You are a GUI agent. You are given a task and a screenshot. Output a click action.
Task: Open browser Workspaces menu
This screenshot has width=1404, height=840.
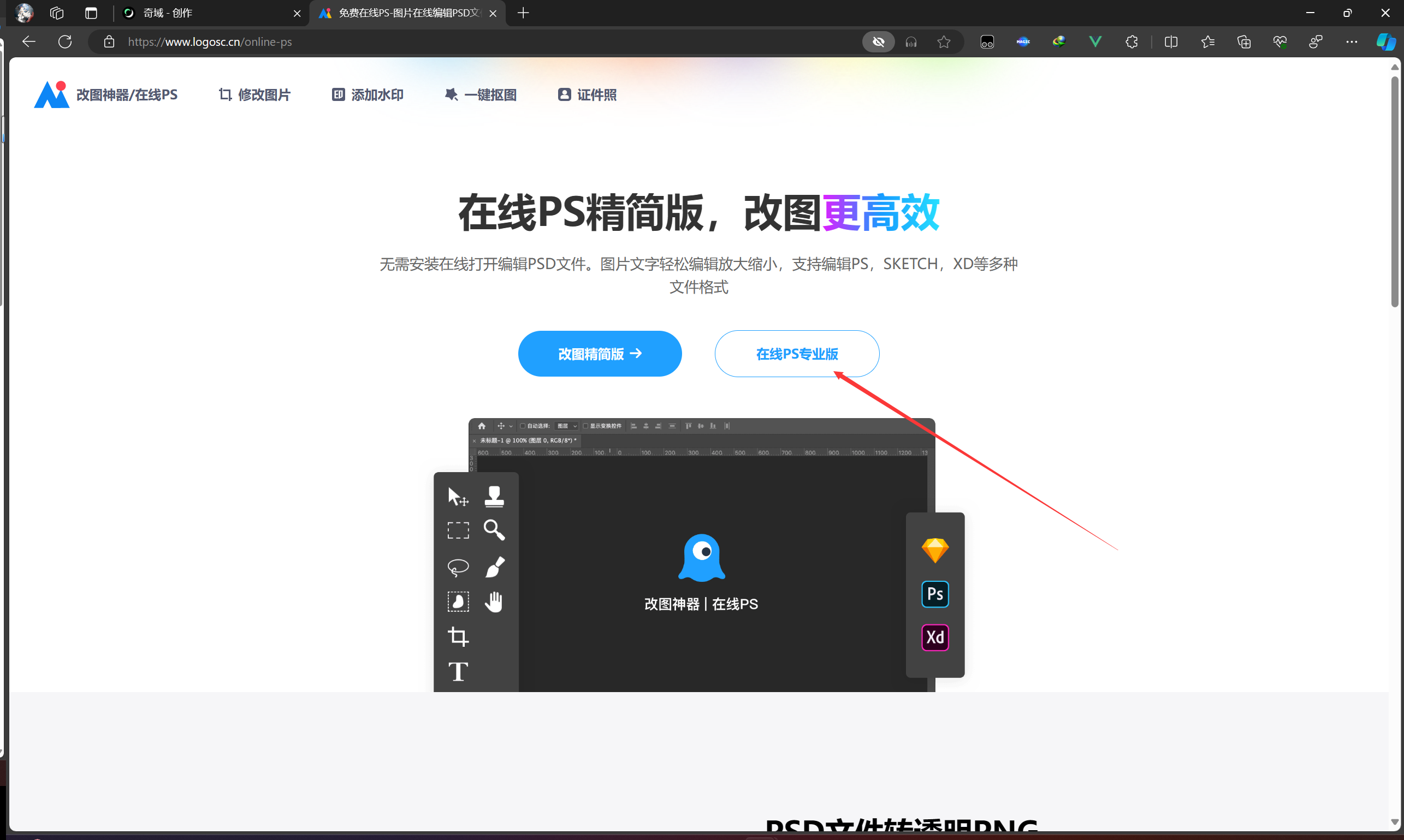56,13
